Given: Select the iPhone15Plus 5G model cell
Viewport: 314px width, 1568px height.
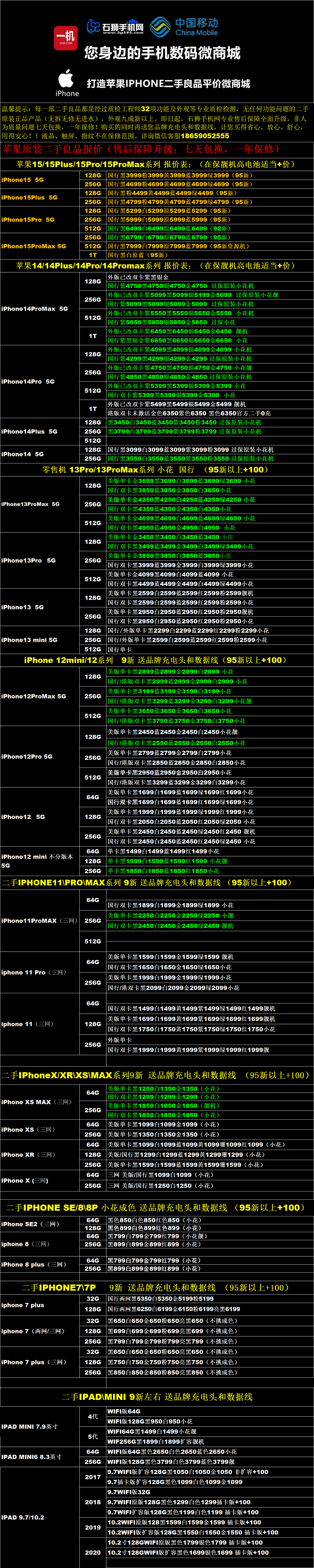Looking at the screenshot, I should tap(40, 197).
